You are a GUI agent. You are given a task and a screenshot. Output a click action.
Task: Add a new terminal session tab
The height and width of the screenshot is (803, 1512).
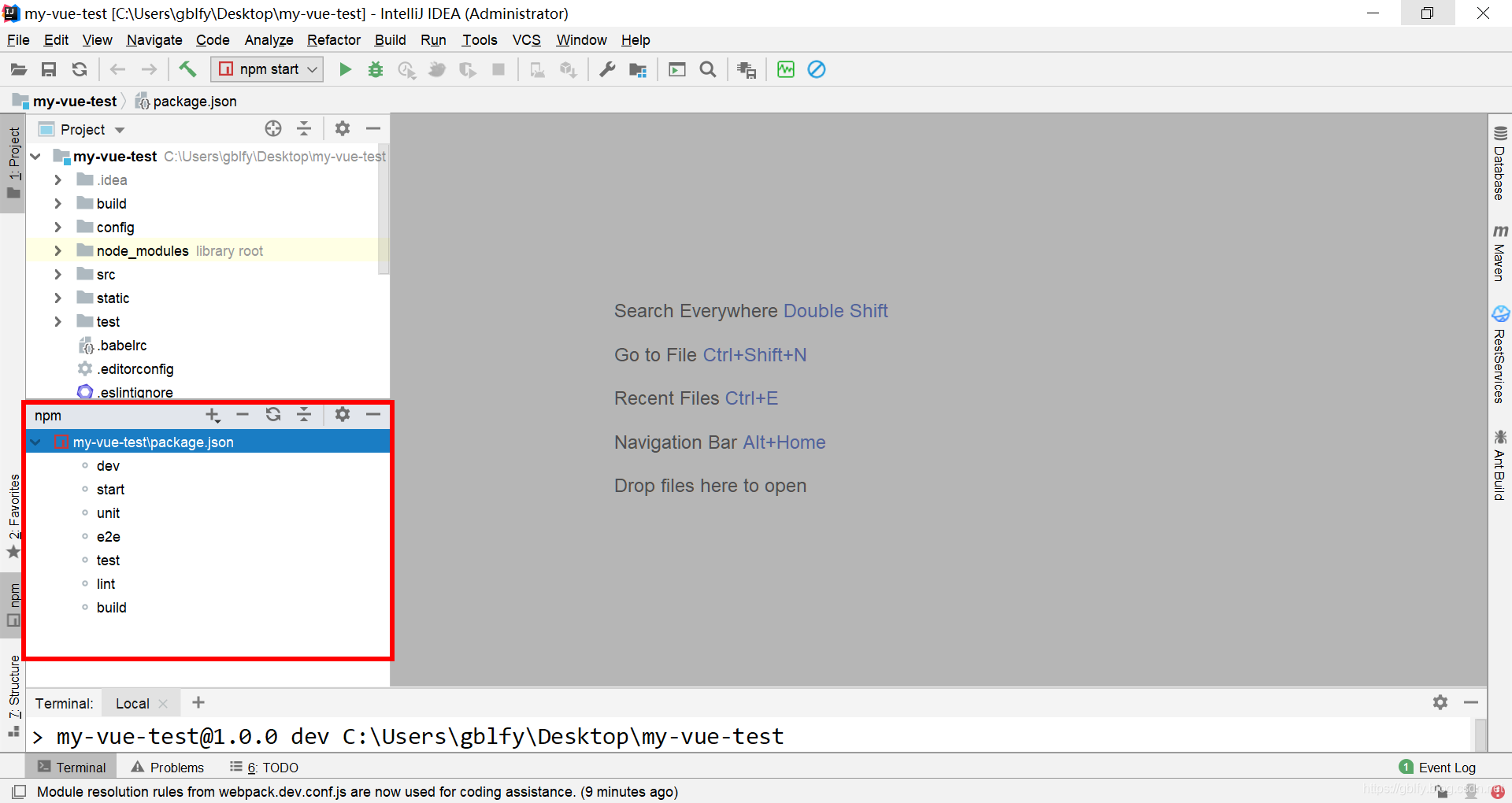pos(198,702)
